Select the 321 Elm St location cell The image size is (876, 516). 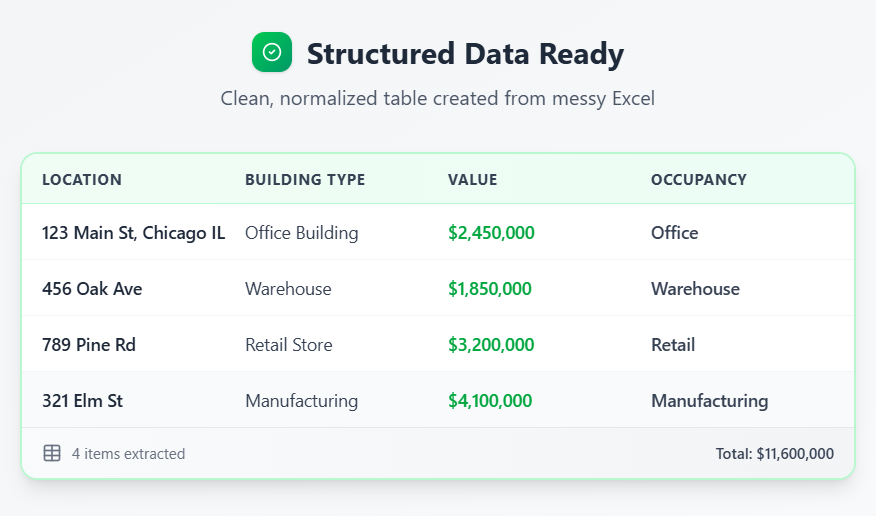82,401
